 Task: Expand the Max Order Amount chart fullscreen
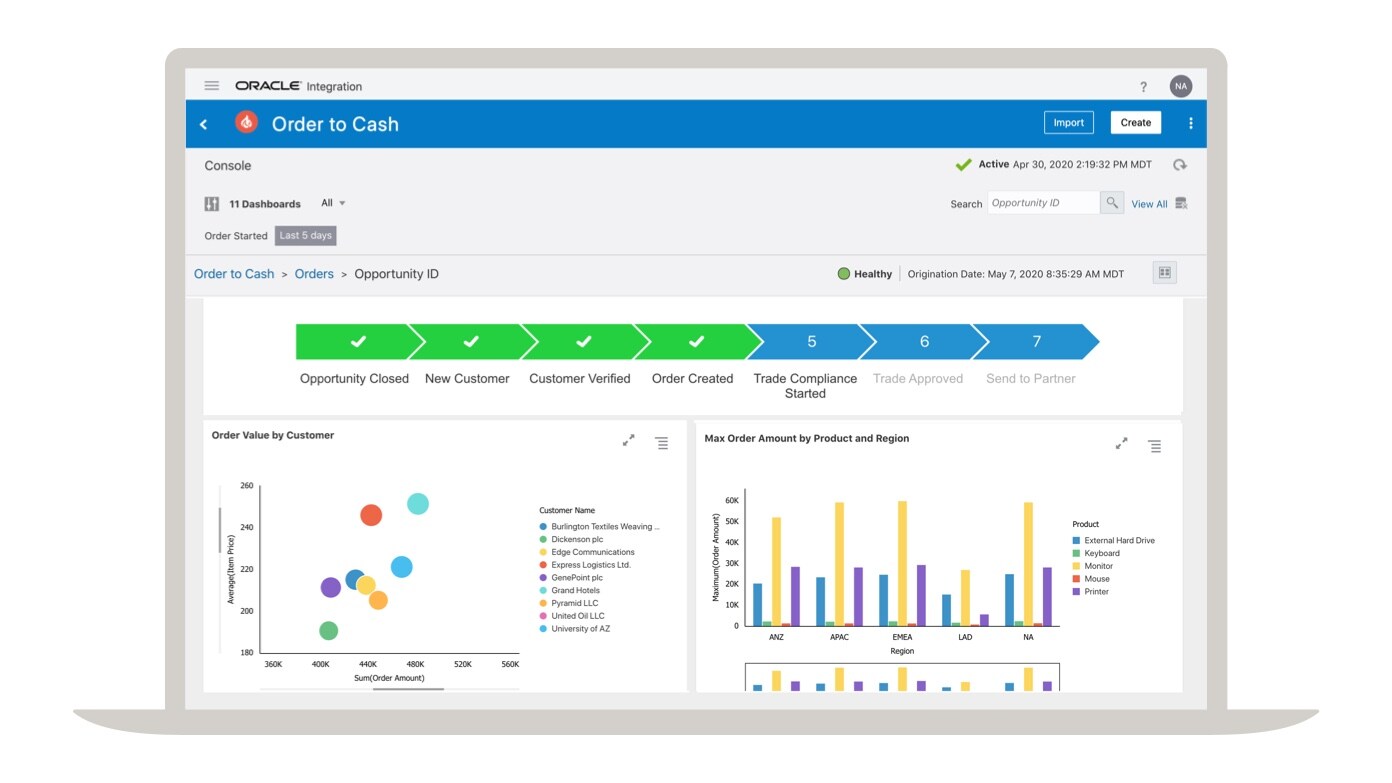click(x=1121, y=444)
